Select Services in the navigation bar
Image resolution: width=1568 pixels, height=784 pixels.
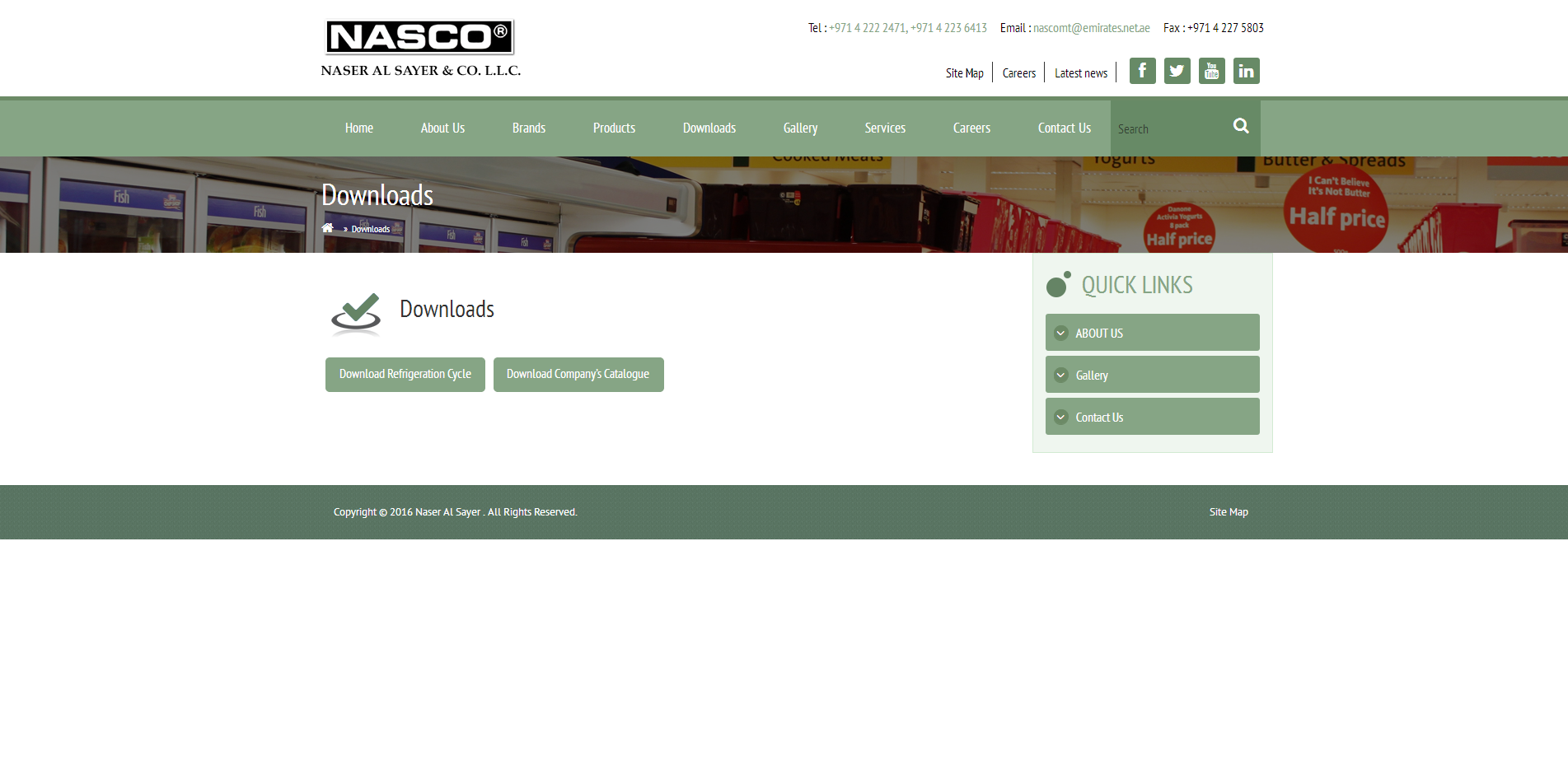pos(885,128)
